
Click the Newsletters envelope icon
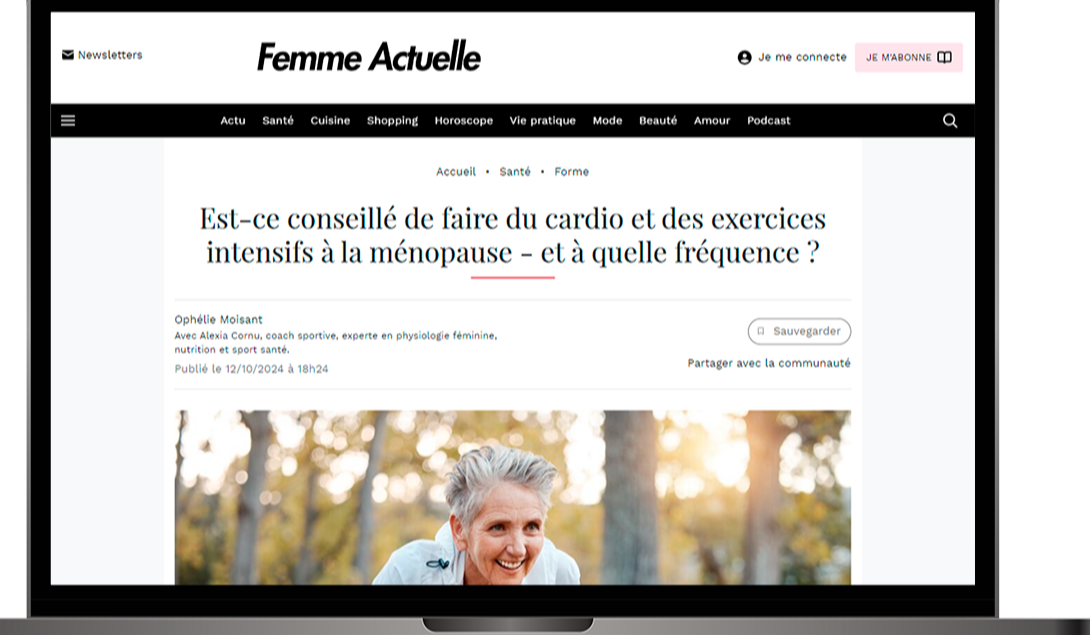pos(67,55)
